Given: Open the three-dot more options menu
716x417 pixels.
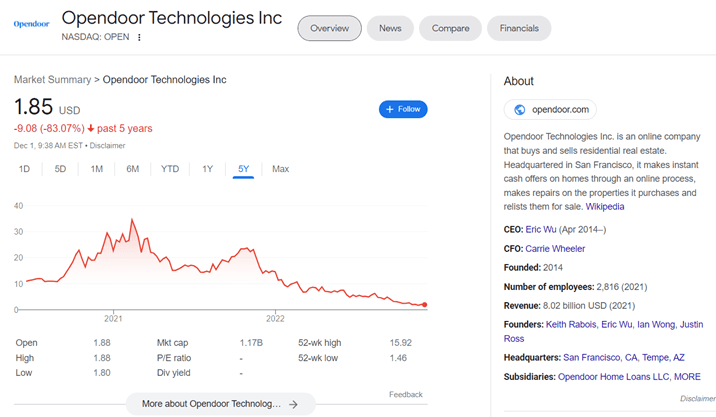Looking at the screenshot, I should pyautogui.click(x=140, y=38).
